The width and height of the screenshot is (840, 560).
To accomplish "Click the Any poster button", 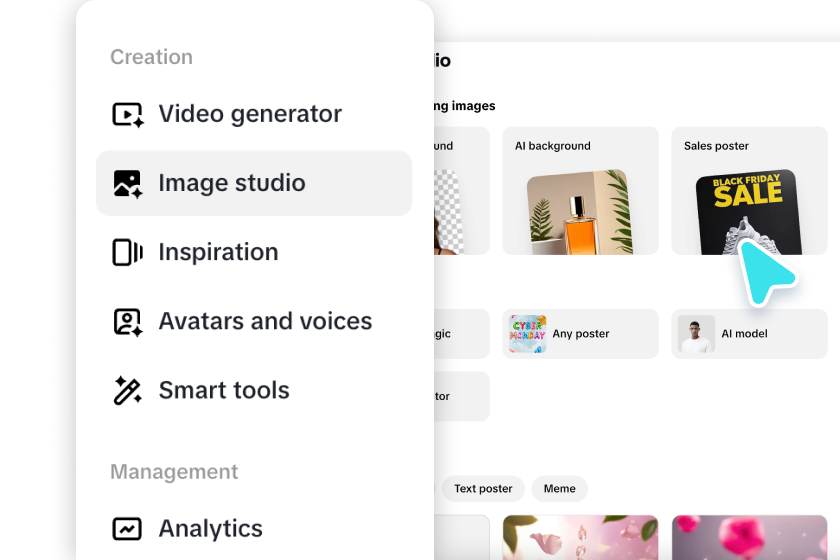I will [x=580, y=334].
